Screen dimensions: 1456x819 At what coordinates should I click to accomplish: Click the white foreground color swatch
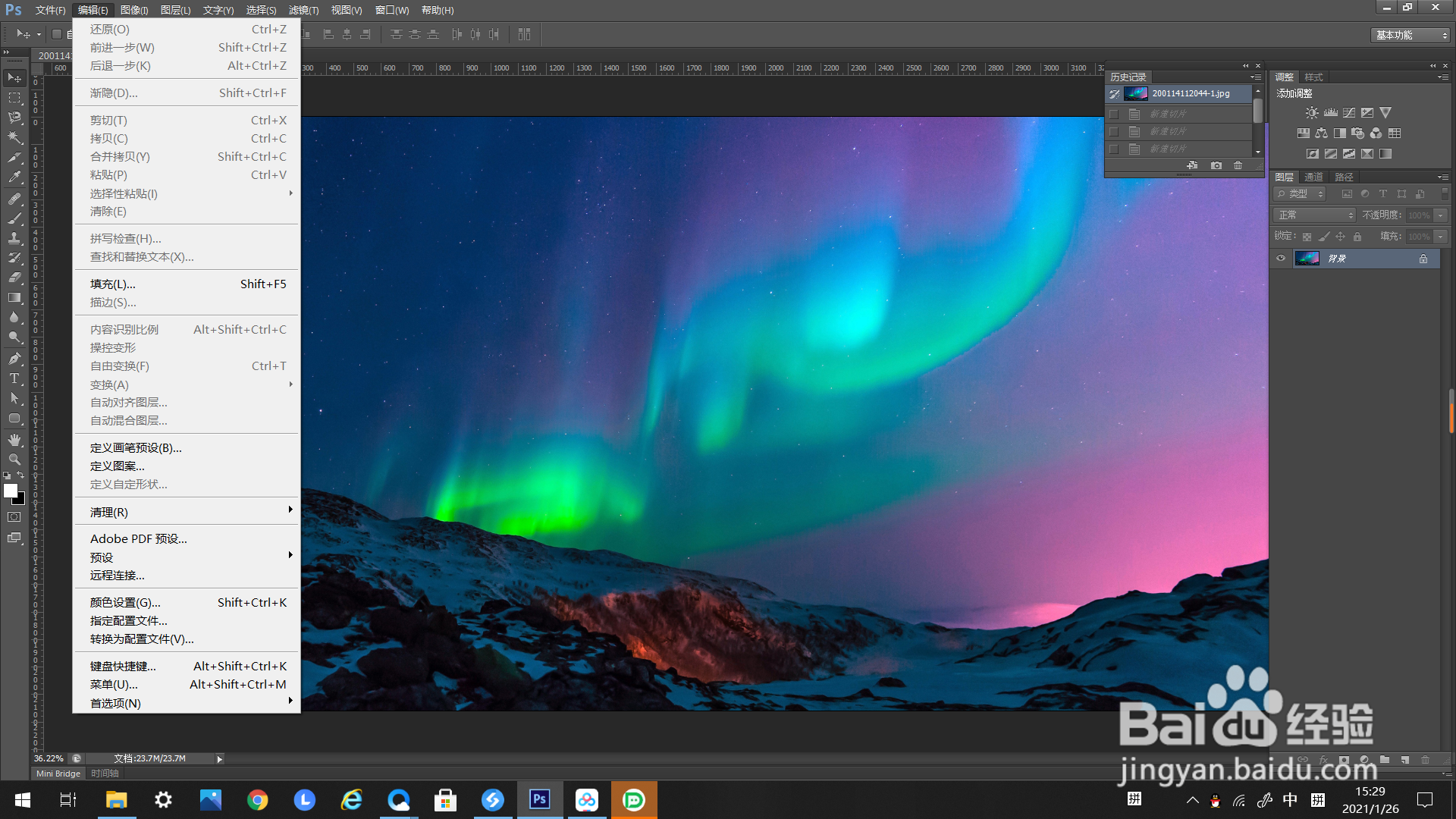pyautogui.click(x=11, y=491)
